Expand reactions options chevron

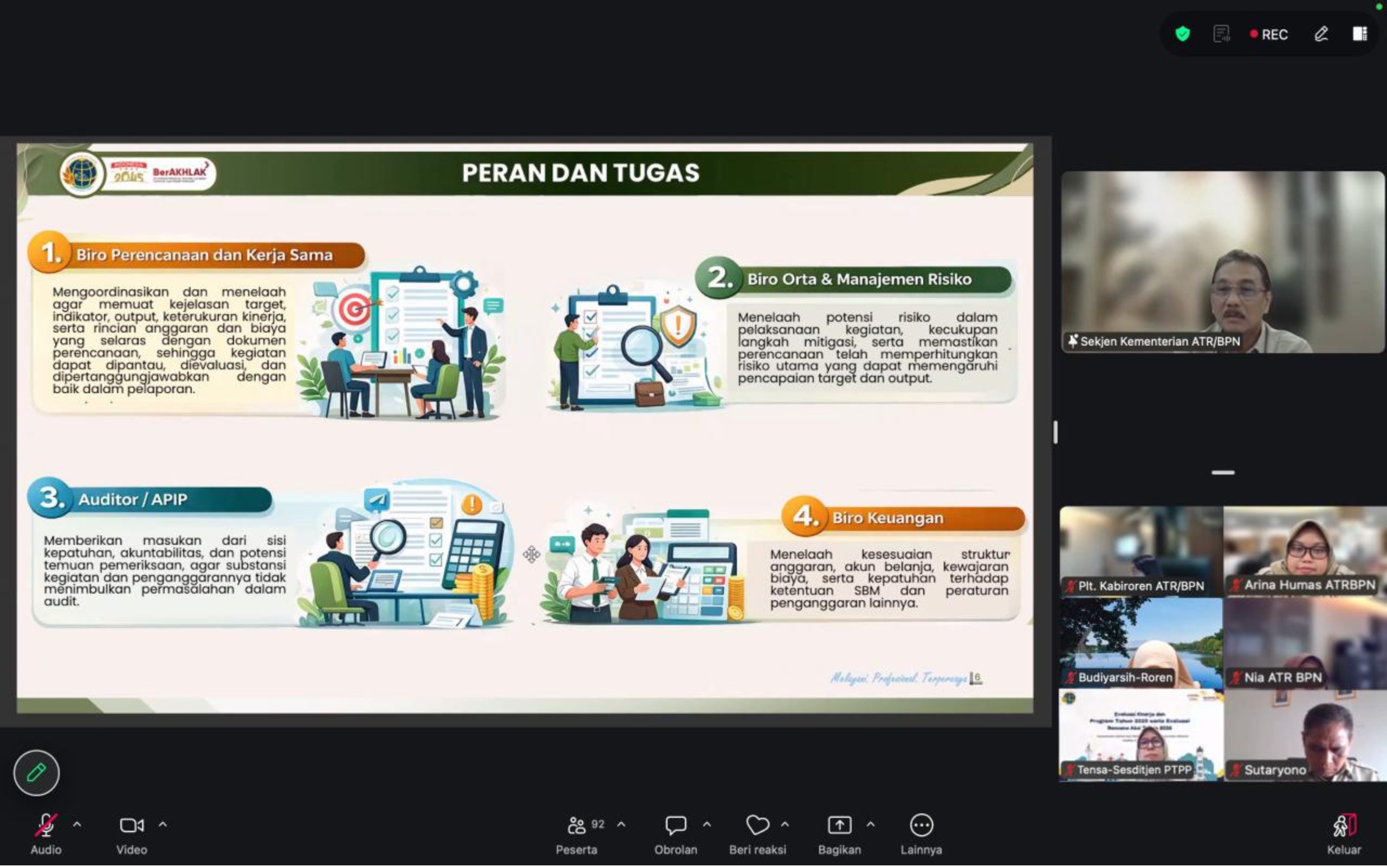[785, 824]
